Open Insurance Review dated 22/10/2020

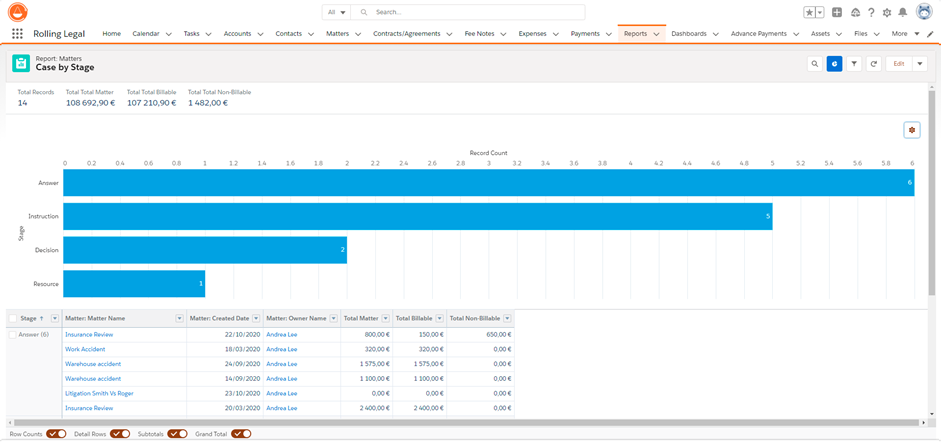click(x=89, y=335)
